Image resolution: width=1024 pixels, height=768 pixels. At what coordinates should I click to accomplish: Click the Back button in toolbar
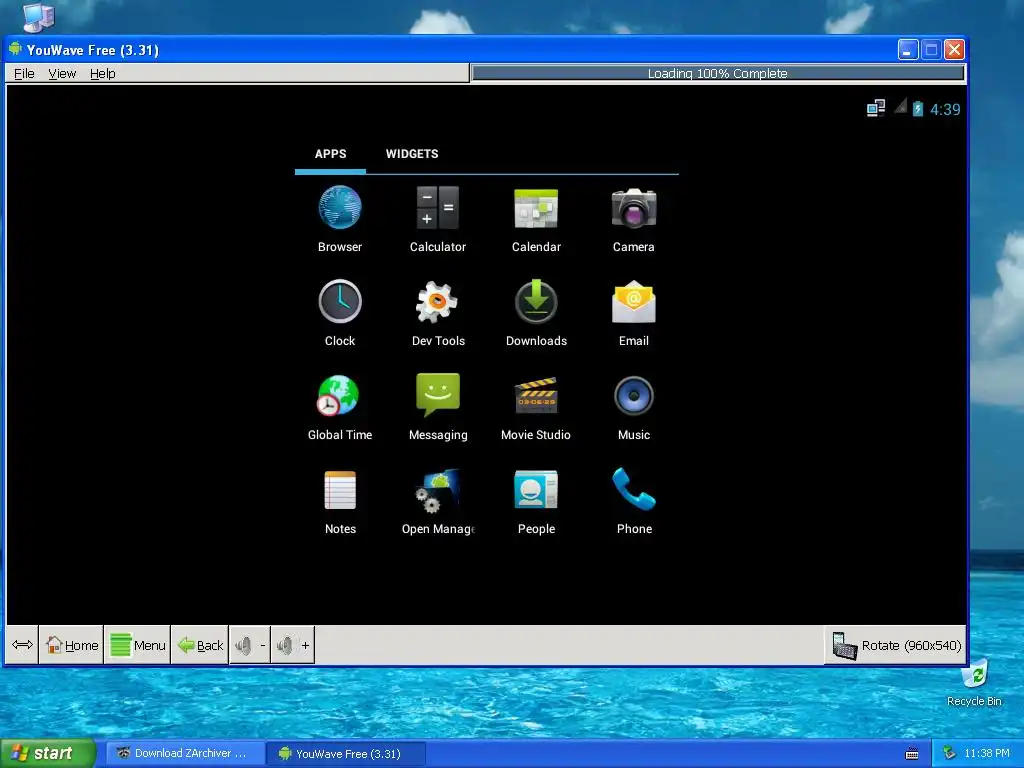point(200,645)
